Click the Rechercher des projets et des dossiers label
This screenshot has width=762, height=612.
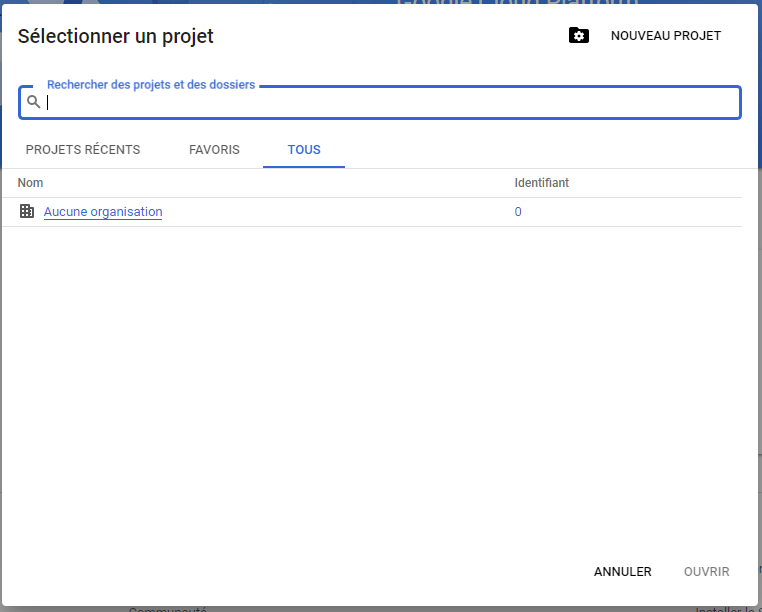[x=151, y=85]
